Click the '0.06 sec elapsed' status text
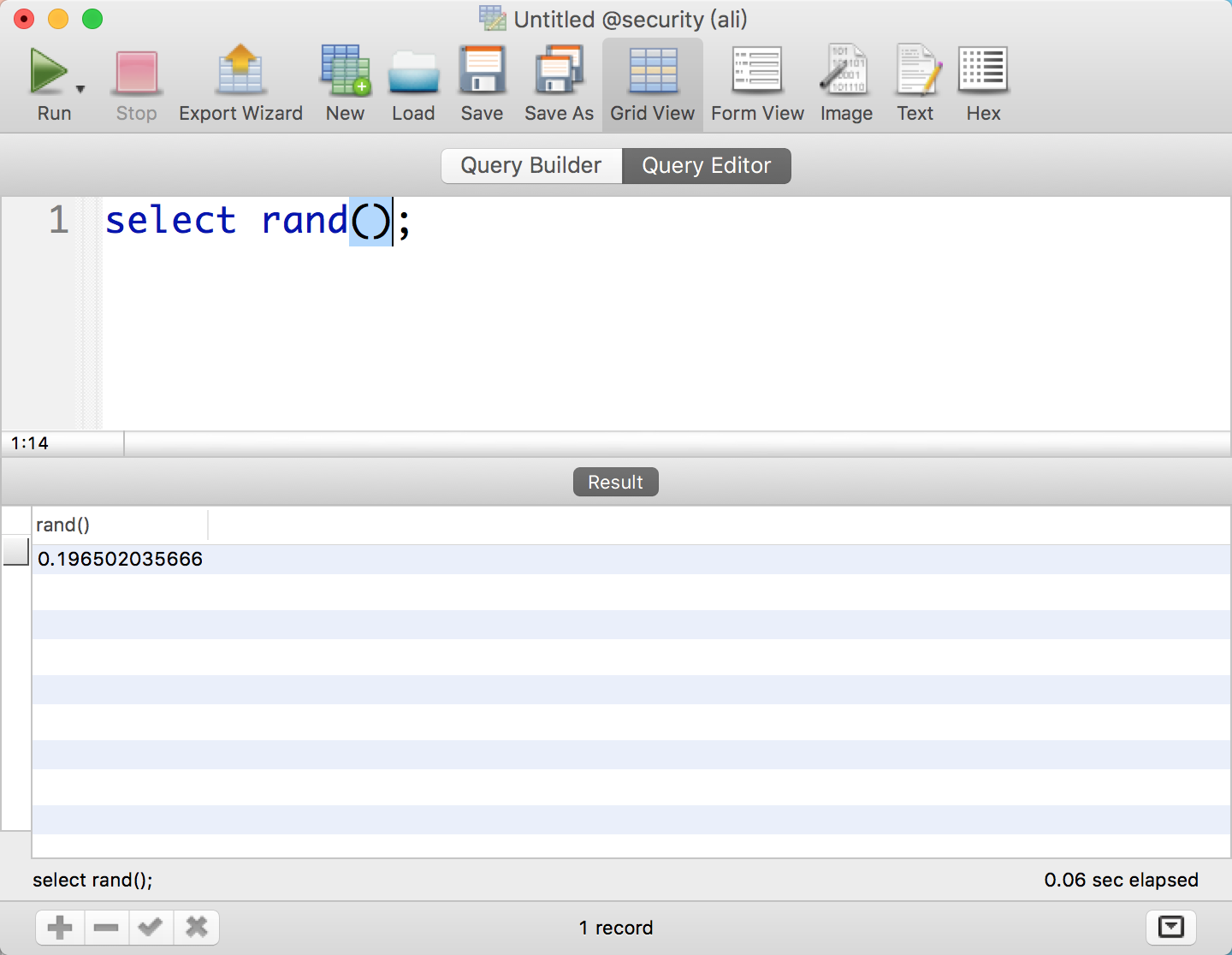This screenshot has height=955, width=1232. tap(1121, 880)
